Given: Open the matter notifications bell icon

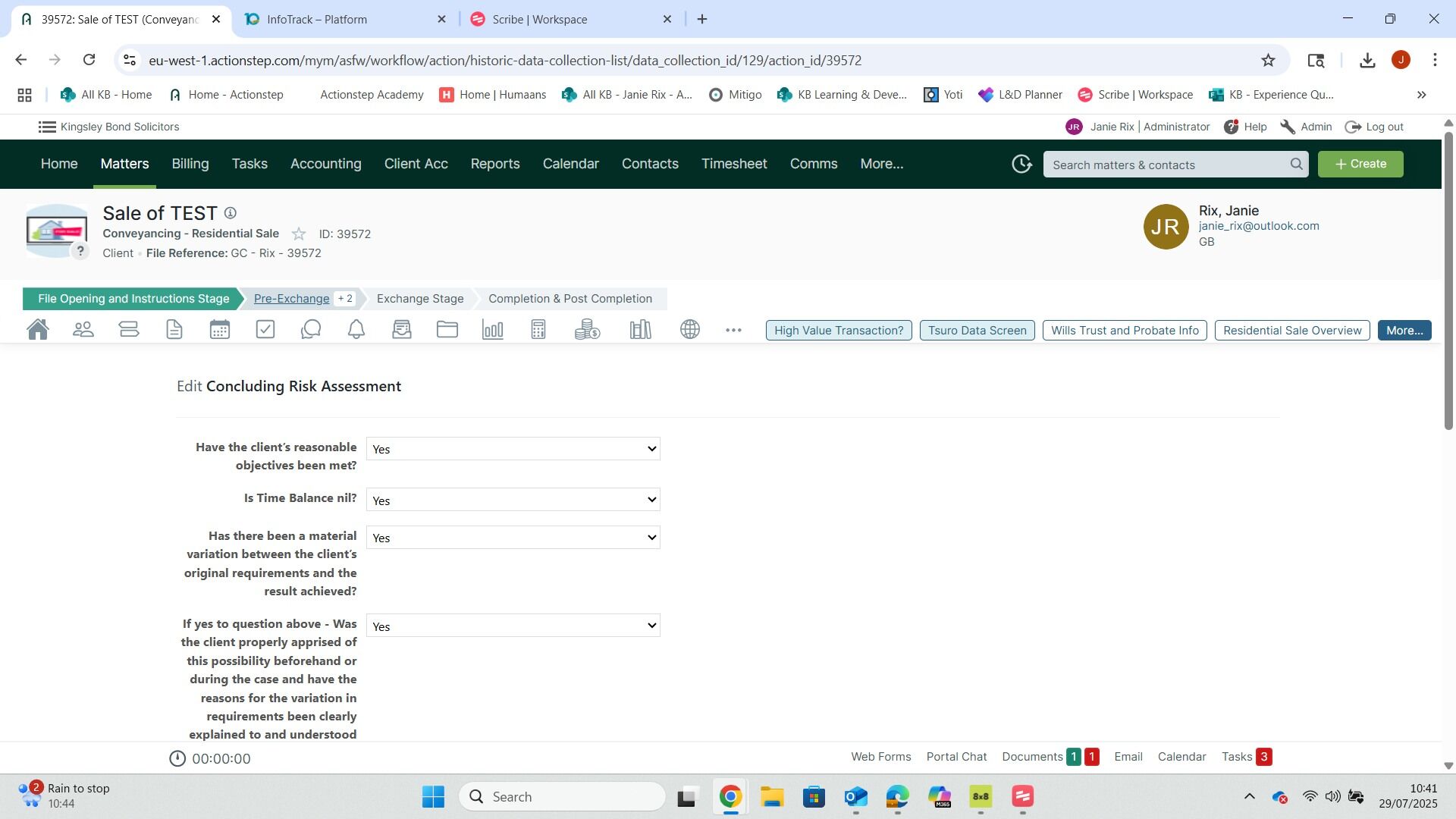Looking at the screenshot, I should (x=356, y=330).
